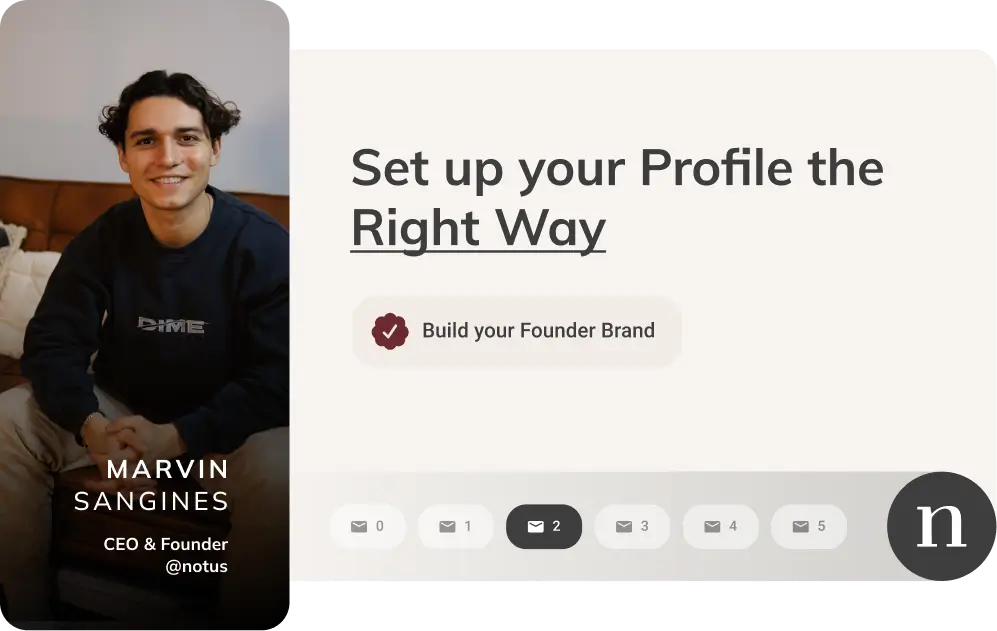Click the envelope icon in pill 3

[x=624, y=526]
